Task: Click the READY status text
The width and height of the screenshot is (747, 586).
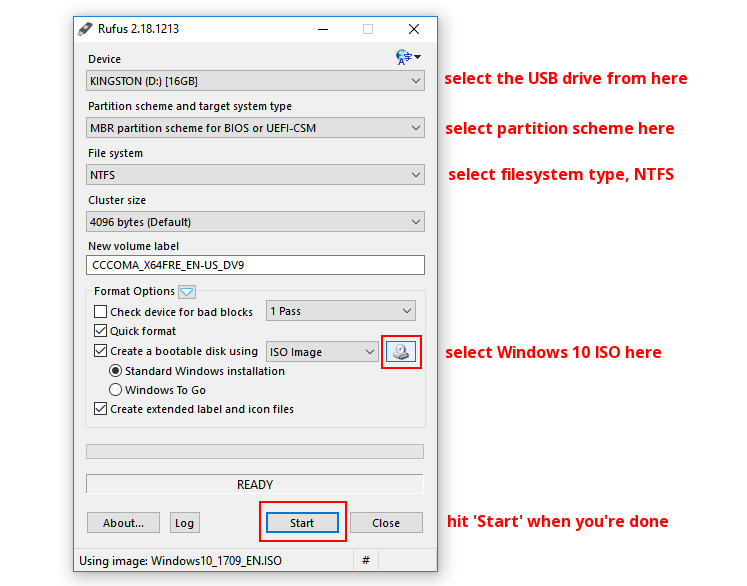Action: coord(255,485)
